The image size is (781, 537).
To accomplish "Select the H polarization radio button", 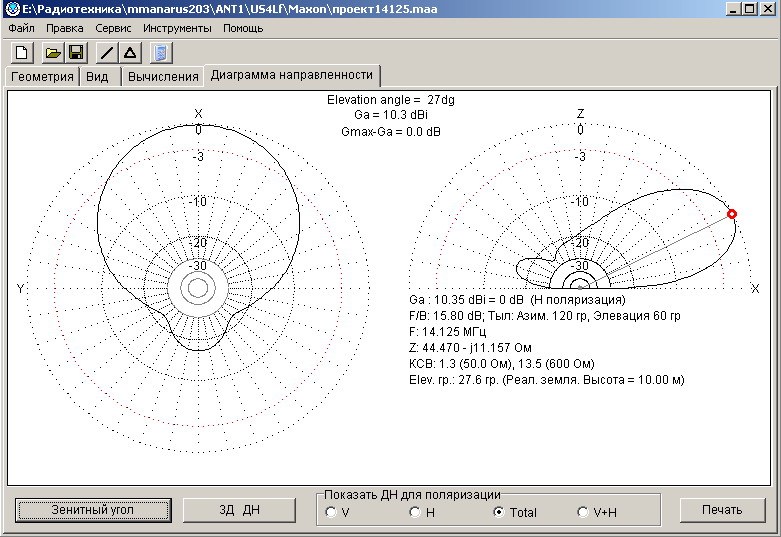I will pos(415,512).
